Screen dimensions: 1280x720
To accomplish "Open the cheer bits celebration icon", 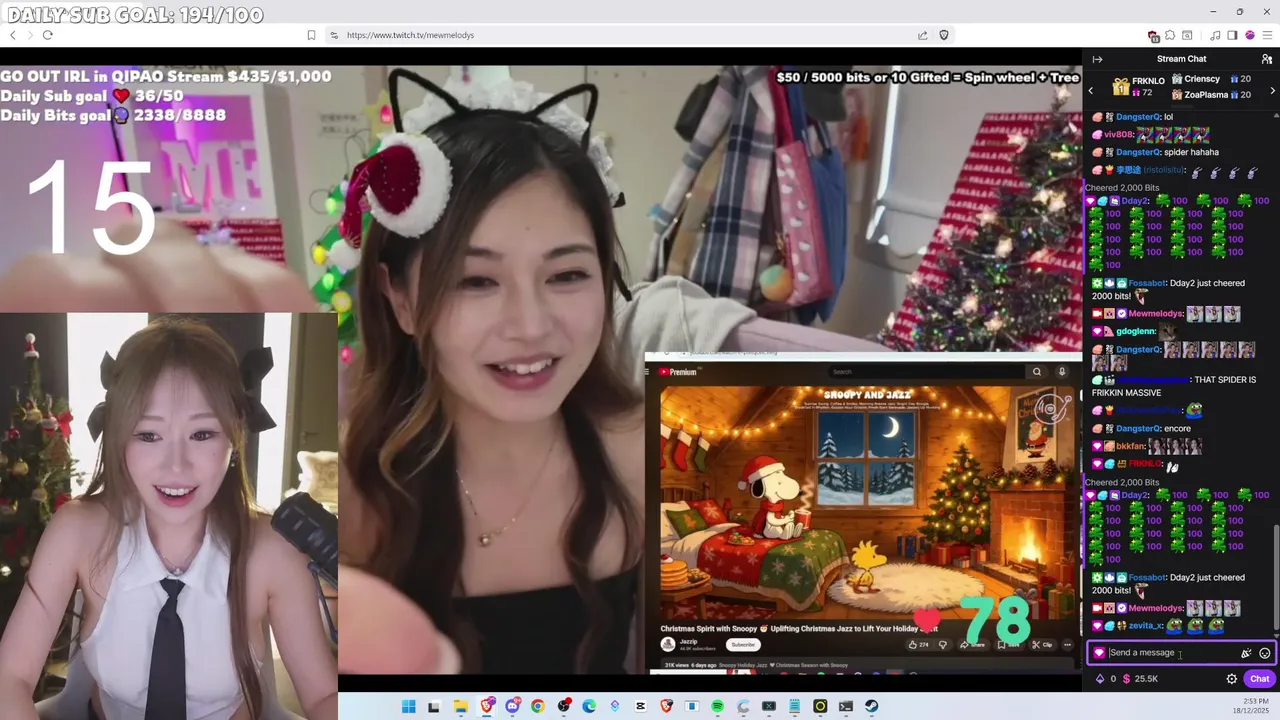I will coord(1246,653).
